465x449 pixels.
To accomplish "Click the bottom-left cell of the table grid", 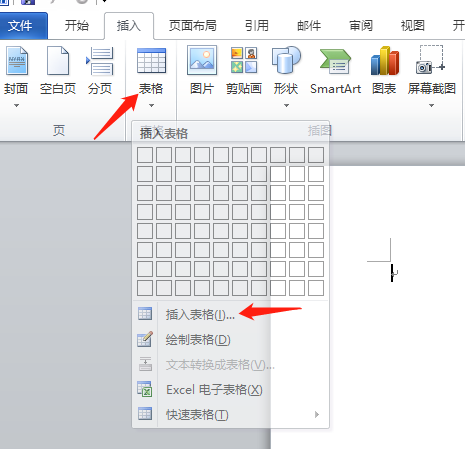I will [145, 288].
